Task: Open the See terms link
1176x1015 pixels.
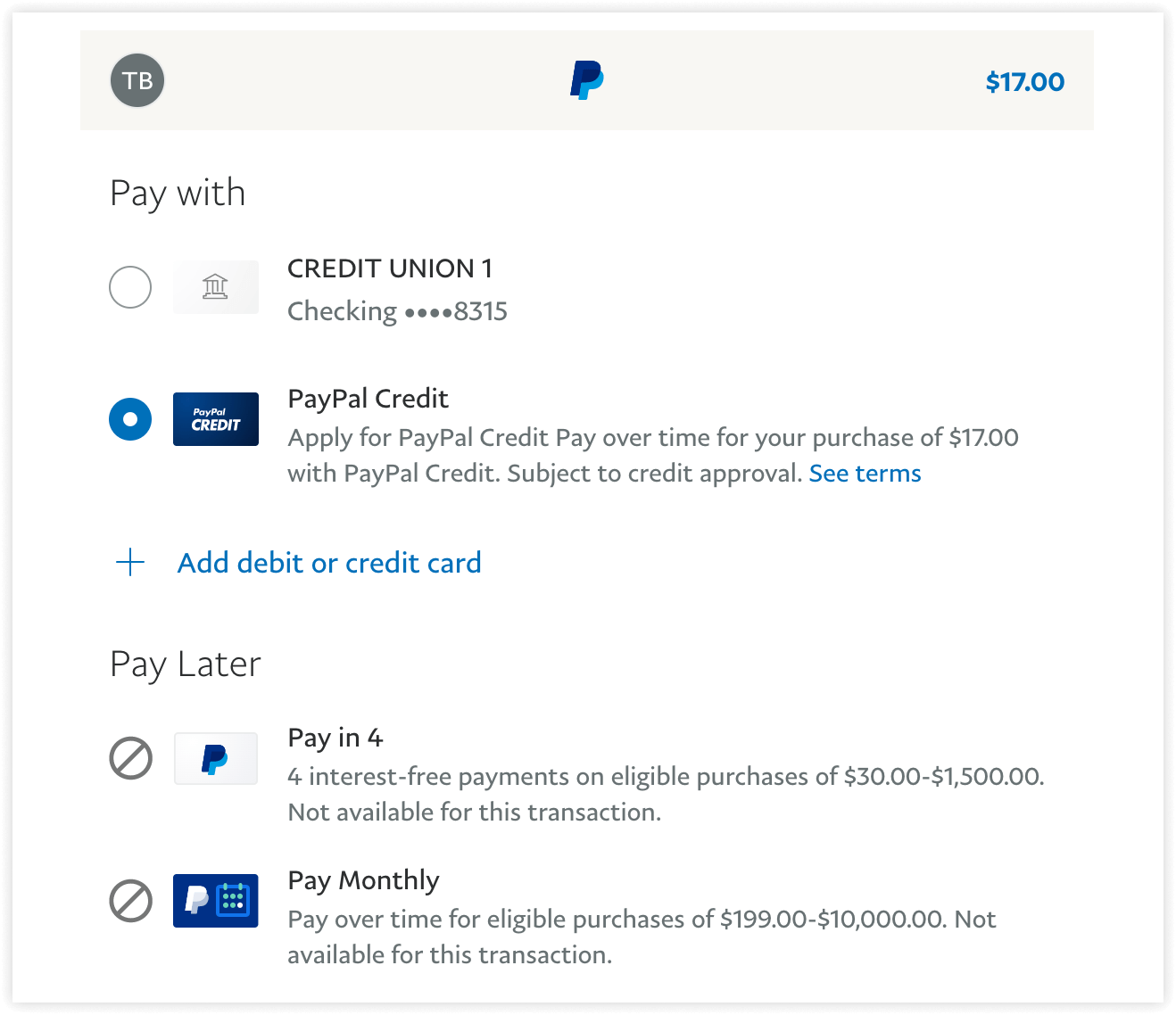Action: tap(865, 474)
